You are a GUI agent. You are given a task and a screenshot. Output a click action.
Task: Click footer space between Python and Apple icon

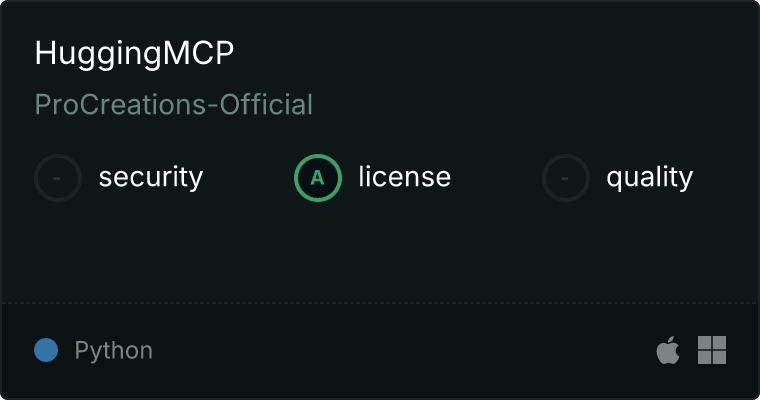click(404, 350)
